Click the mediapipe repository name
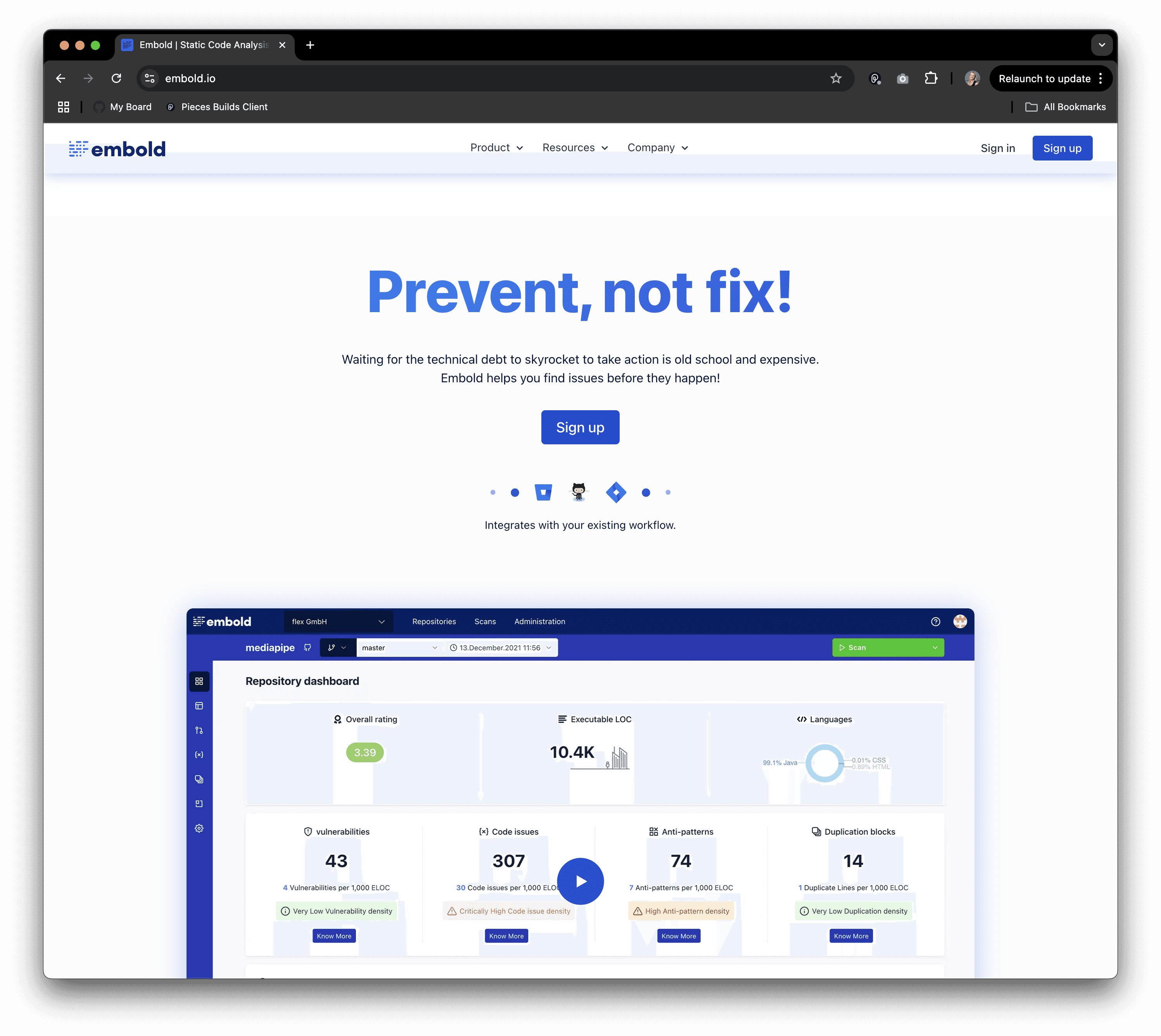1161x1036 pixels. 270,648
